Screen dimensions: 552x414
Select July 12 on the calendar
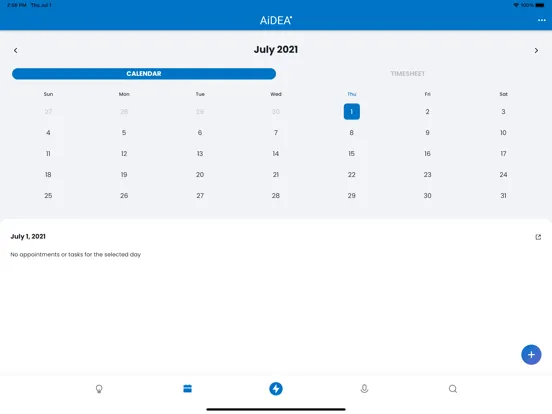[x=124, y=153]
